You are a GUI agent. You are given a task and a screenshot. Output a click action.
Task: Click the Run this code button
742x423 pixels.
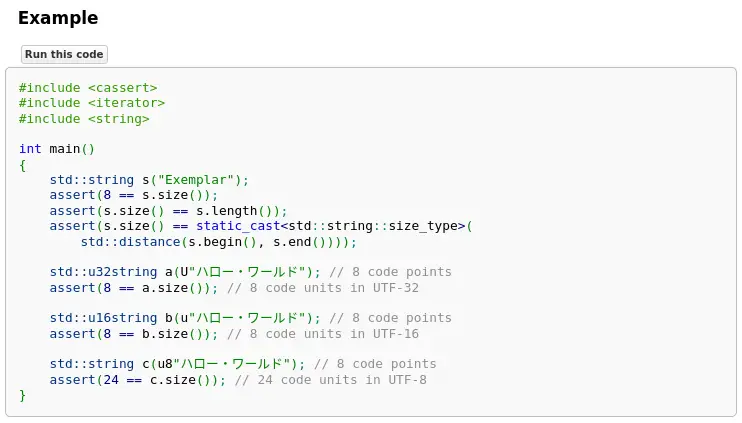tap(64, 54)
